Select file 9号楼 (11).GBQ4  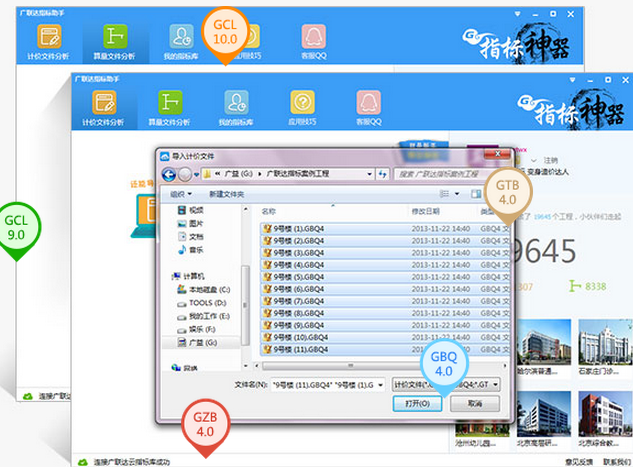click(x=385, y=350)
